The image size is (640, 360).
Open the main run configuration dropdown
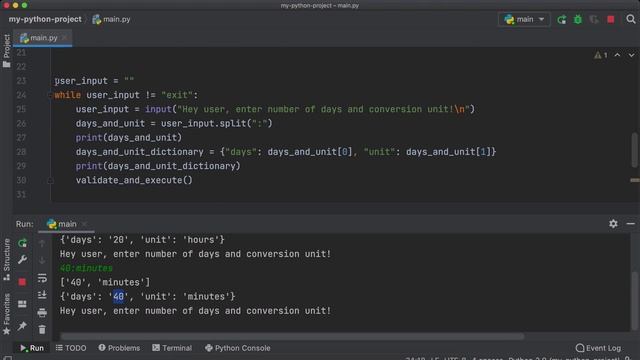tap(524, 19)
